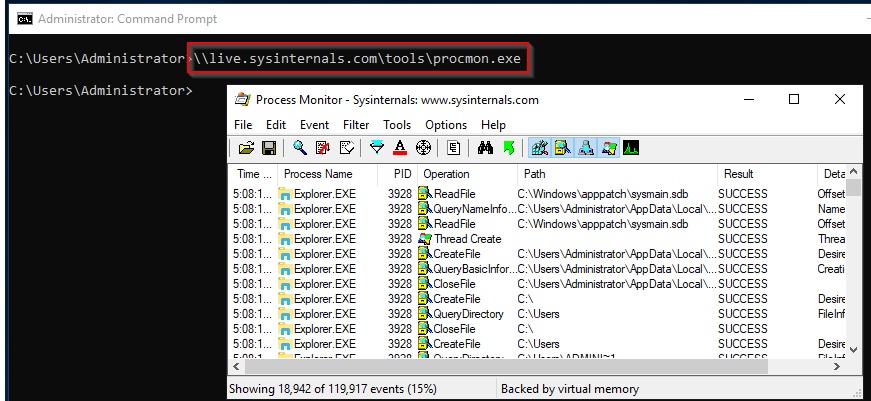Toggle the Capture magnifier icon

(300, 148)
